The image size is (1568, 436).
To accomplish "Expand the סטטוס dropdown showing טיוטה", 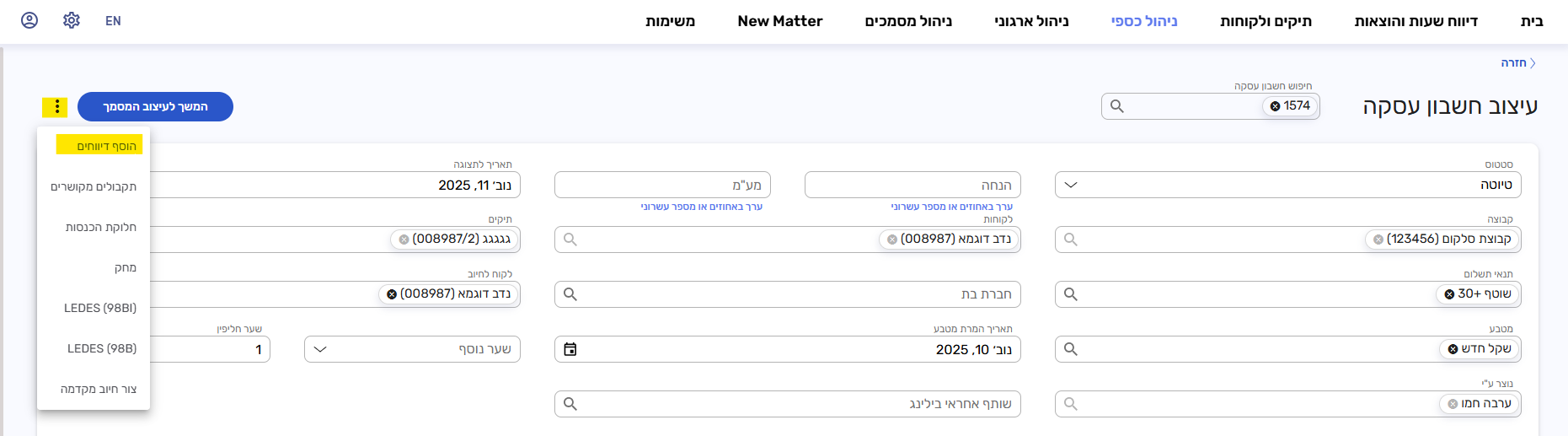I will pyautogui.click(x=1071, y=185).
